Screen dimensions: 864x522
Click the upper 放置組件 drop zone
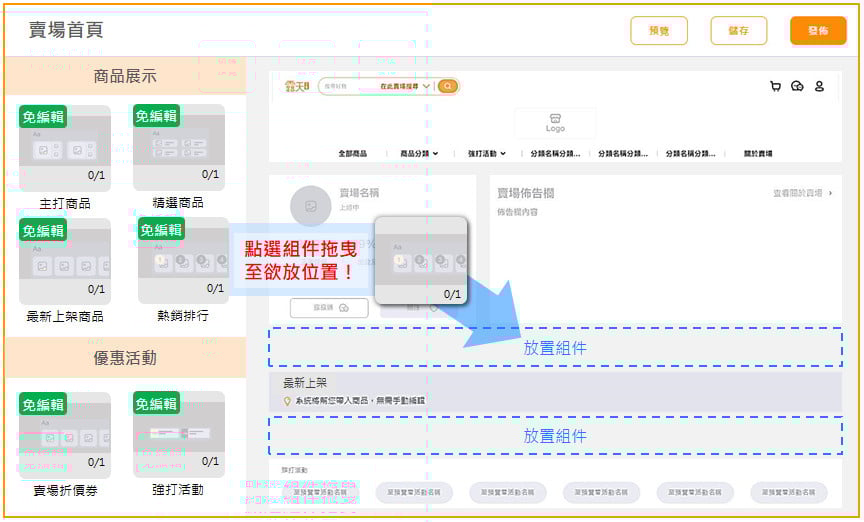pyautogui.click(x=555, y=348)
